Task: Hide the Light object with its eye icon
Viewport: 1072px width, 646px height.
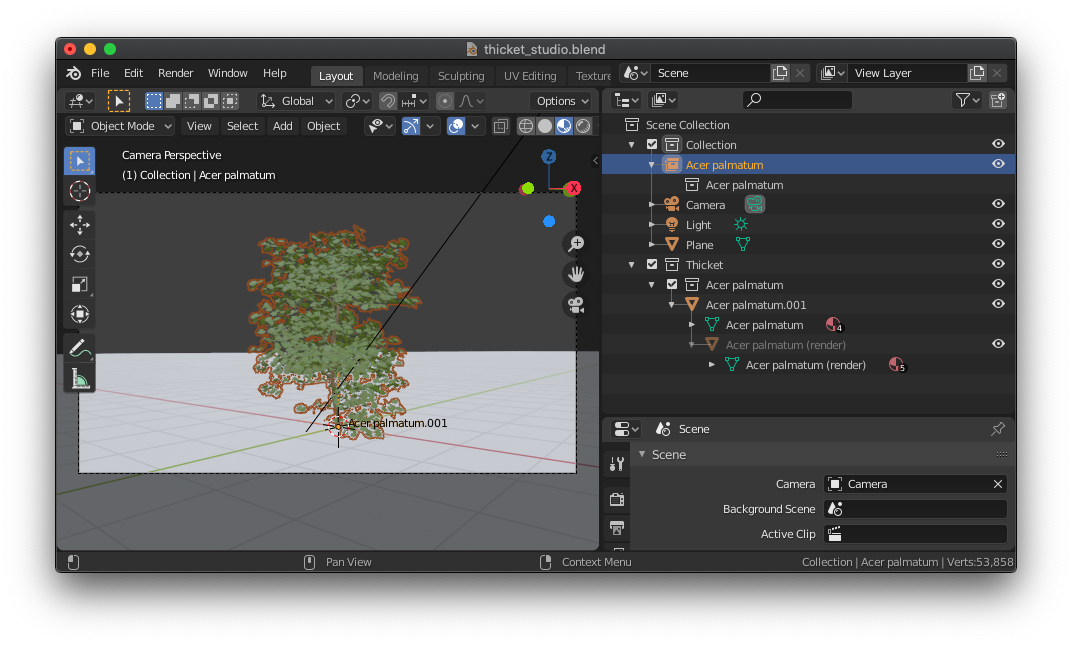Action: [998, 224]
